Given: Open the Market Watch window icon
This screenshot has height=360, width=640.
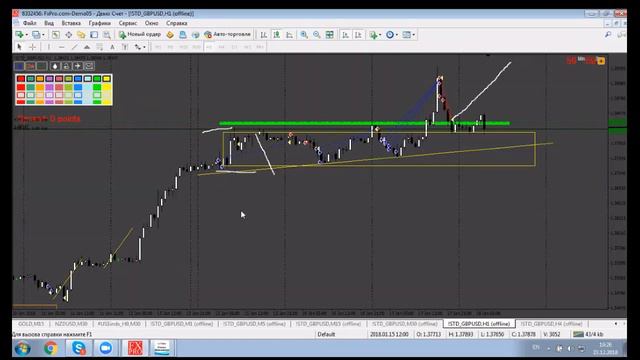Looking at the screenshot, I should pos(56,35).
